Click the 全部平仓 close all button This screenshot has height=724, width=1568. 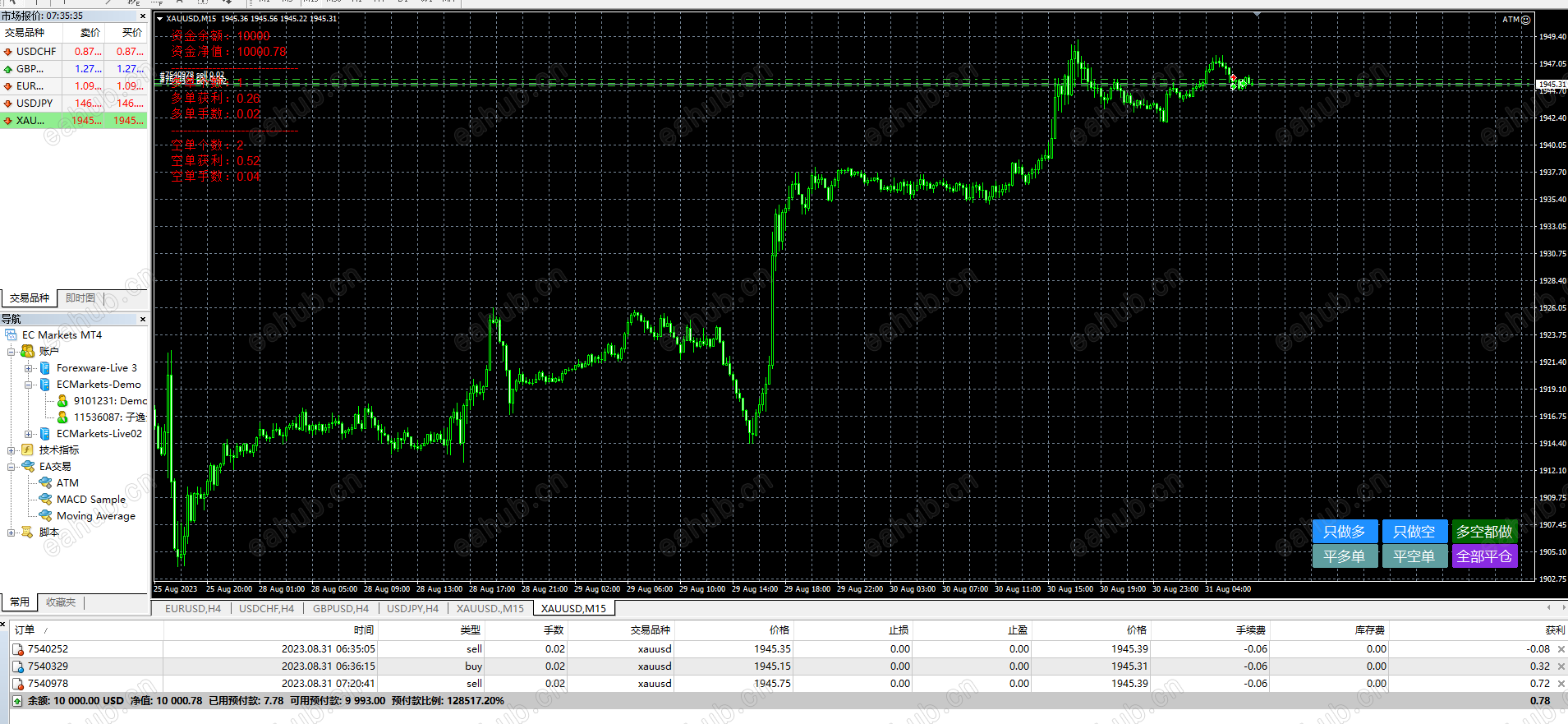point(1484,556)
